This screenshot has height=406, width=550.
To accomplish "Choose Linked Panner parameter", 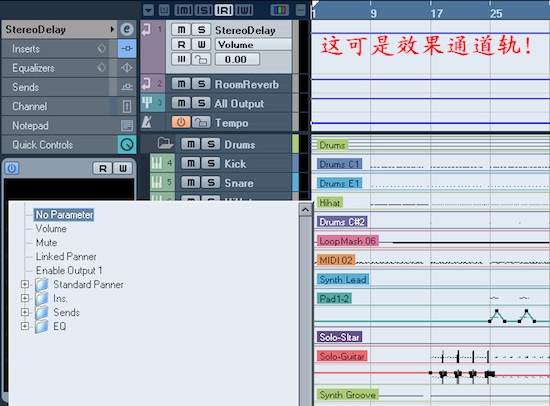I will pyautogui.click(x=66, y=257).
